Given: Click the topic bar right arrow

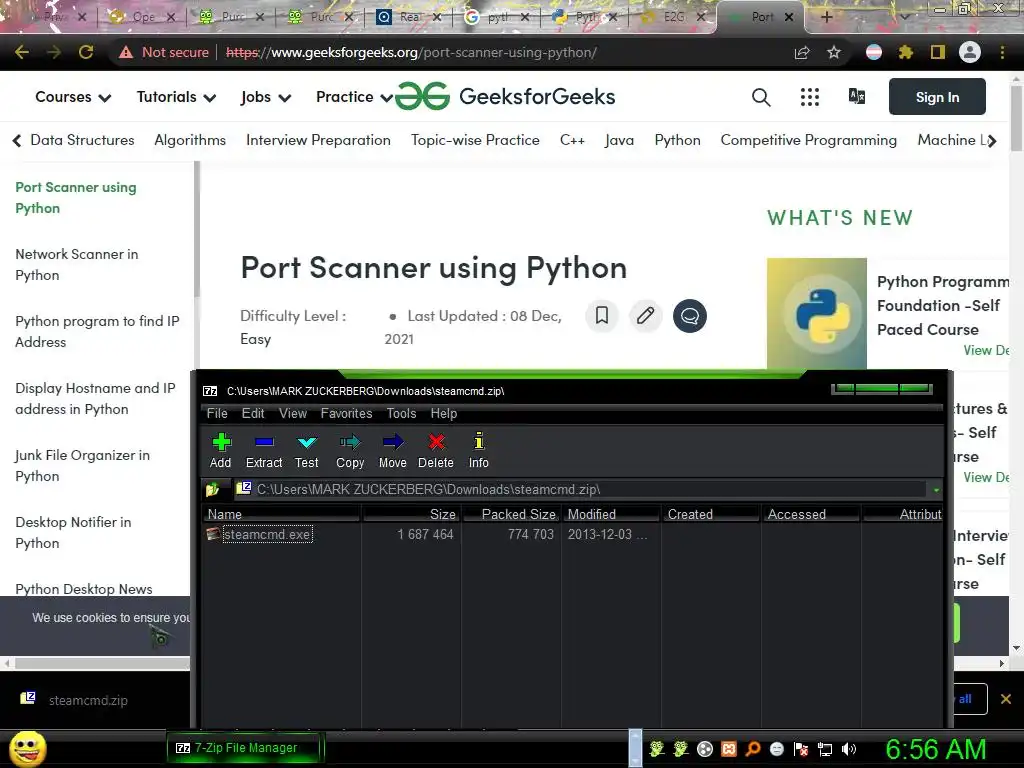Looking at the screenshot, I should tap(993, 140).
